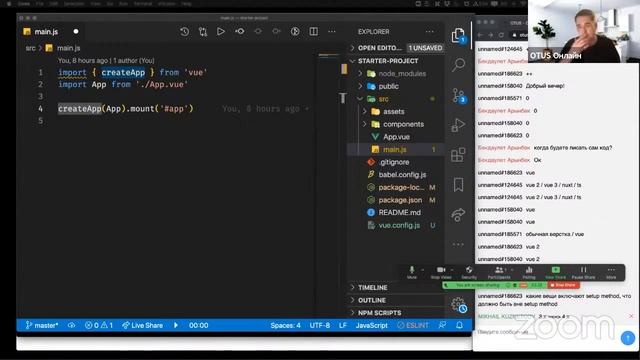This screenshot has width=640, height=360.
Task: Send chat message with blue arrow button
Action: click(628, 338)
